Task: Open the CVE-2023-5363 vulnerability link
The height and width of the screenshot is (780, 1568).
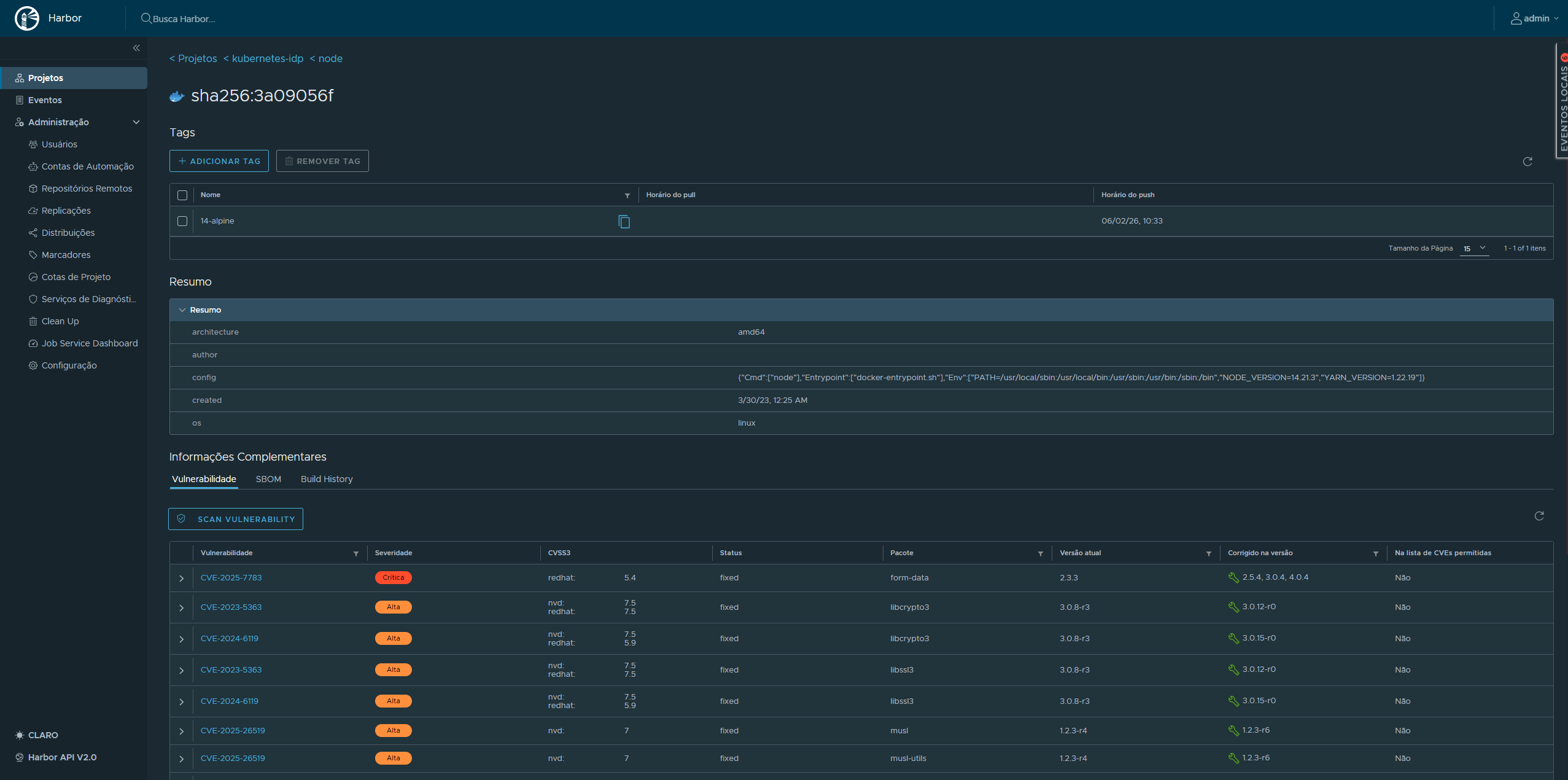Action: click(231, 607)
